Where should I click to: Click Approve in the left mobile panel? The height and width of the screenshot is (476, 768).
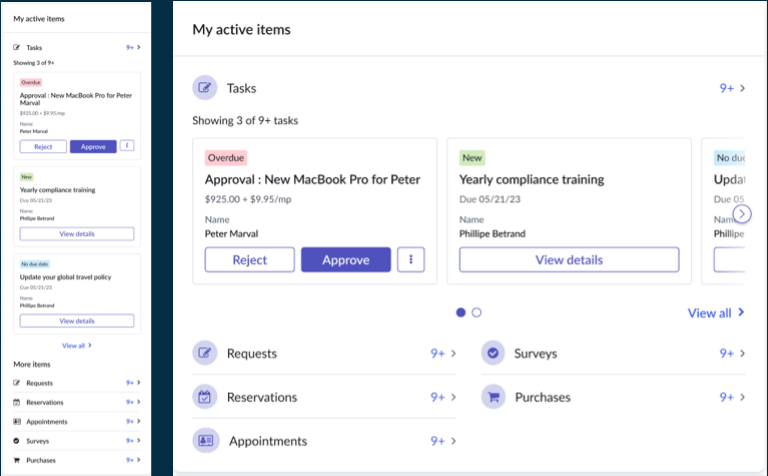[93, 146]
